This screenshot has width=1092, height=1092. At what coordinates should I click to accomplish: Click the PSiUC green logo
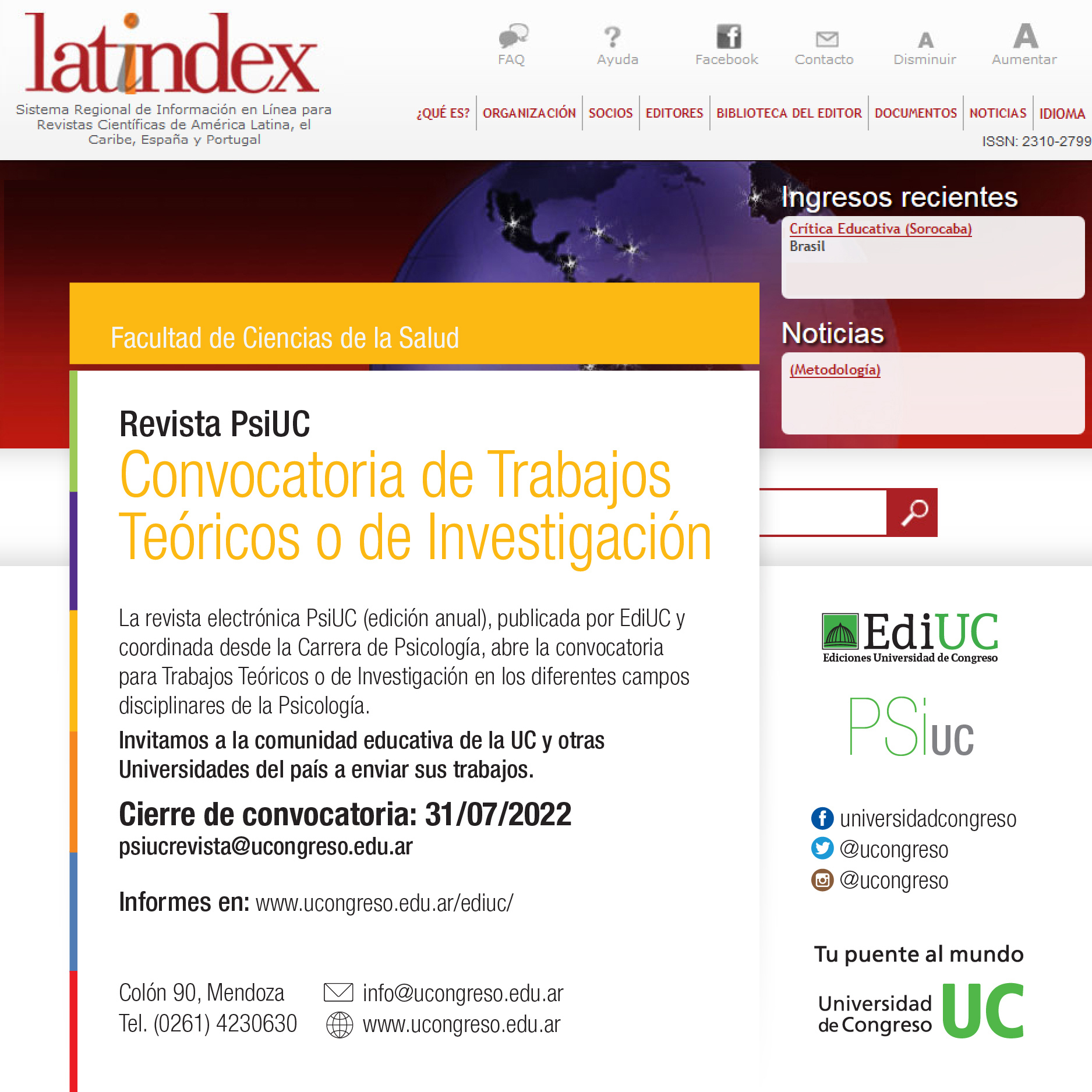(911, 726)
